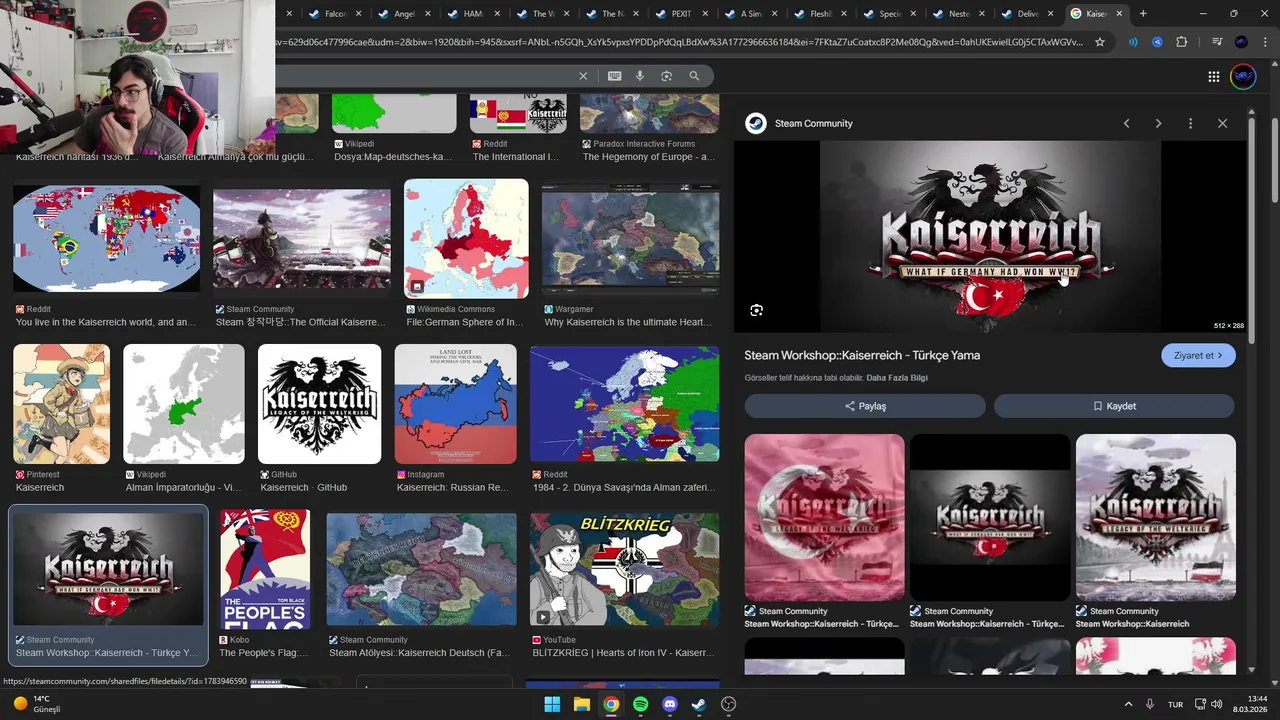Open the Daha Fazla Bilgi link
Viewport: 1280px width, 720px height.
click(897, 378)
